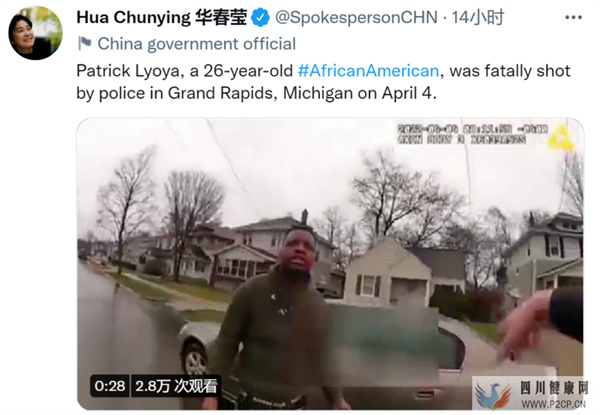
Task: Click the WWW.P2CP.CN watermark URL
Action: pos(553,404)
